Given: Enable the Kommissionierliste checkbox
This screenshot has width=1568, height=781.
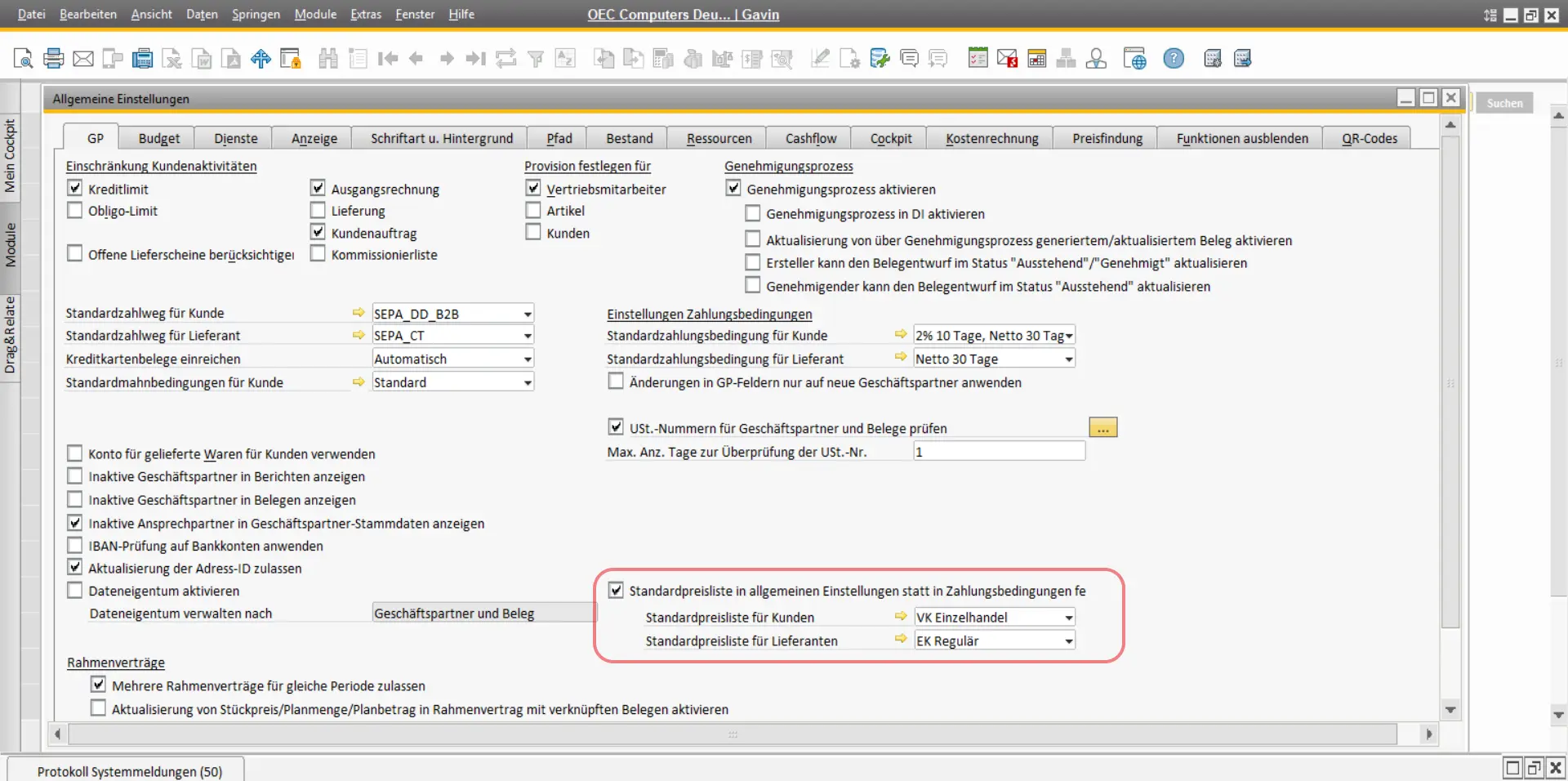Looking at the screenshot, I should [x=318, y=254].
